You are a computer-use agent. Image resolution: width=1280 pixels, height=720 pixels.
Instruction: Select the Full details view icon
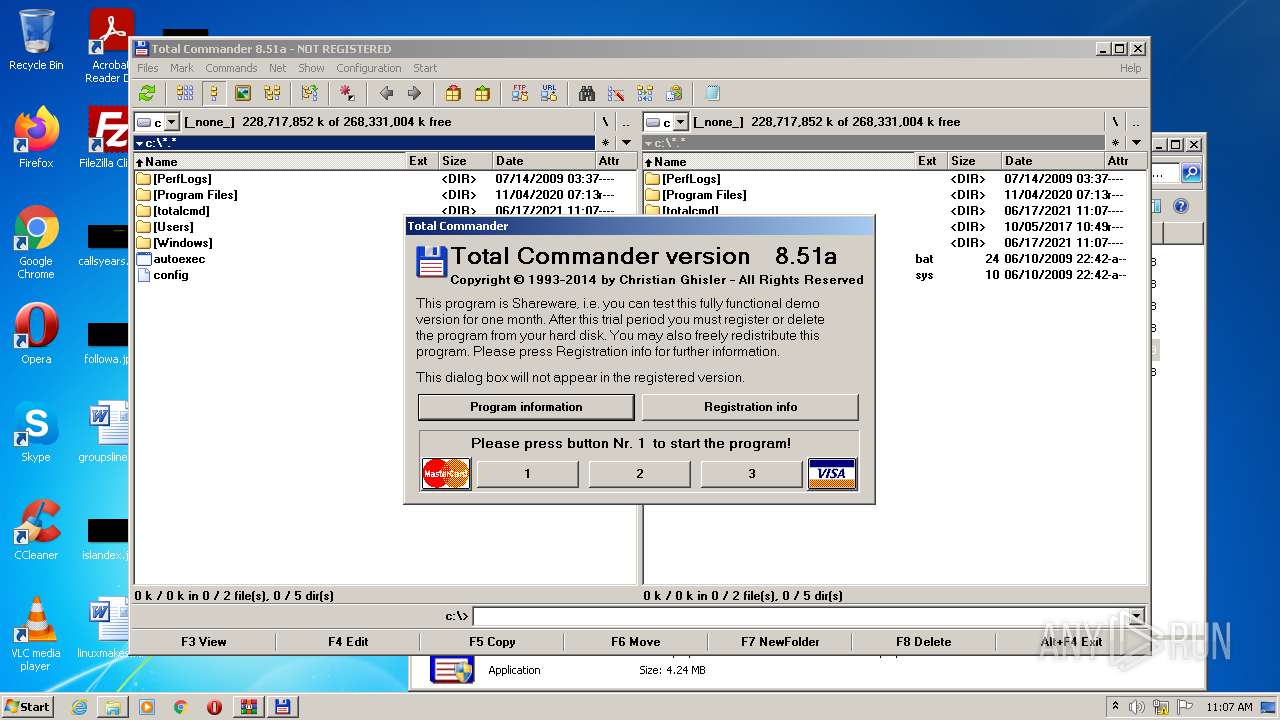(x=213, y=93)
